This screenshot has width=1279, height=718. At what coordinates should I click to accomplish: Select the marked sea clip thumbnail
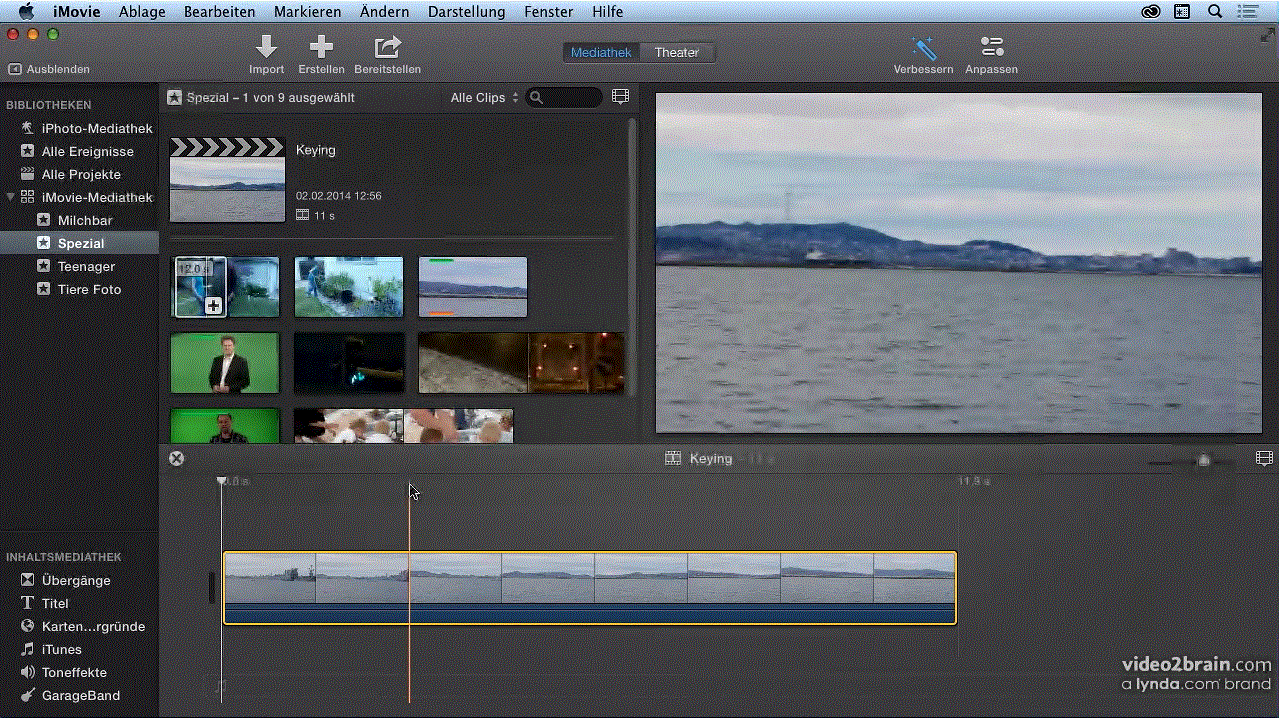tap(473, 287)
